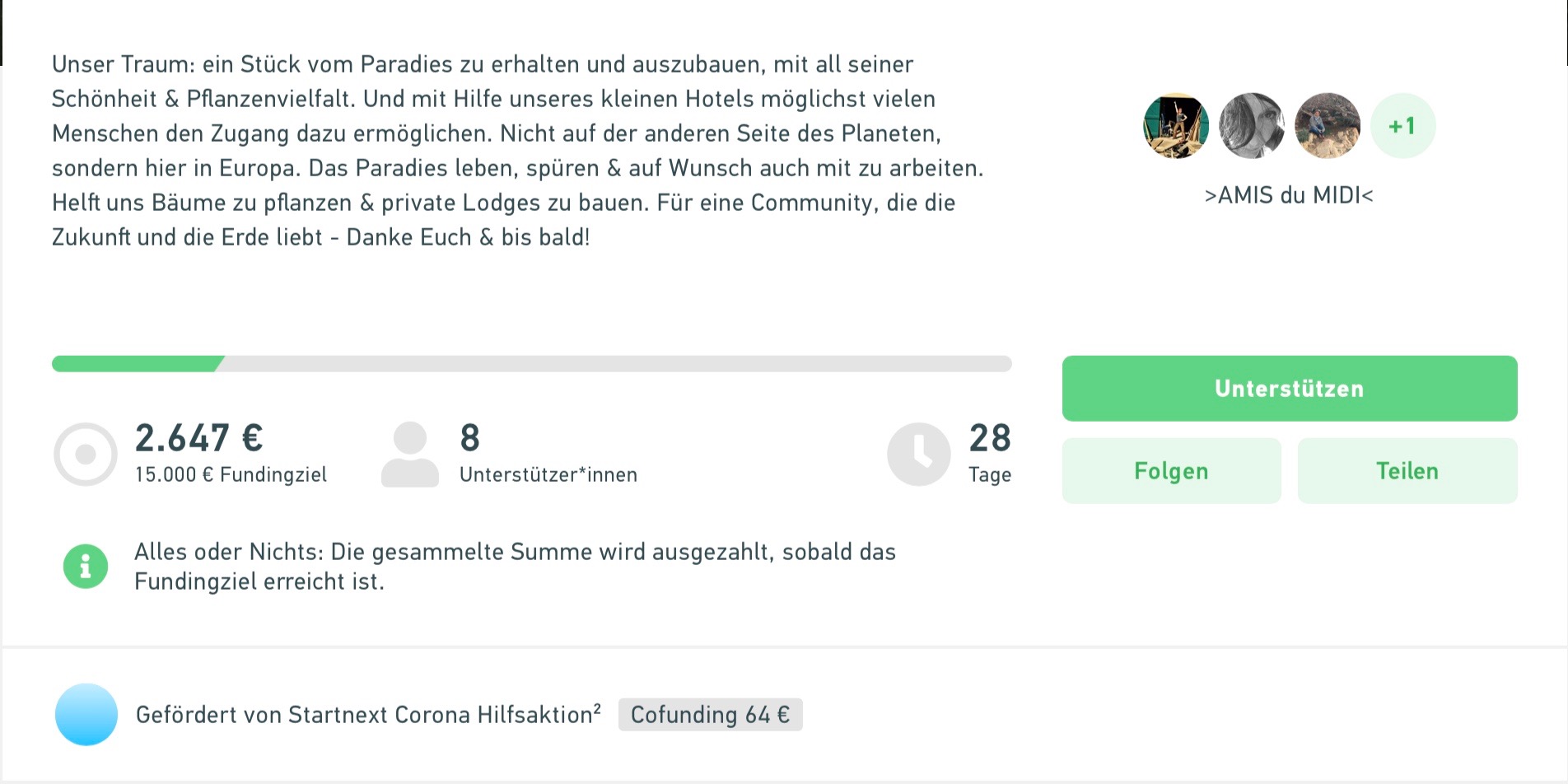This screenshot has width=1568, height=784.
Task: Share the project via Teilen button
Action: pos(1407,471)
